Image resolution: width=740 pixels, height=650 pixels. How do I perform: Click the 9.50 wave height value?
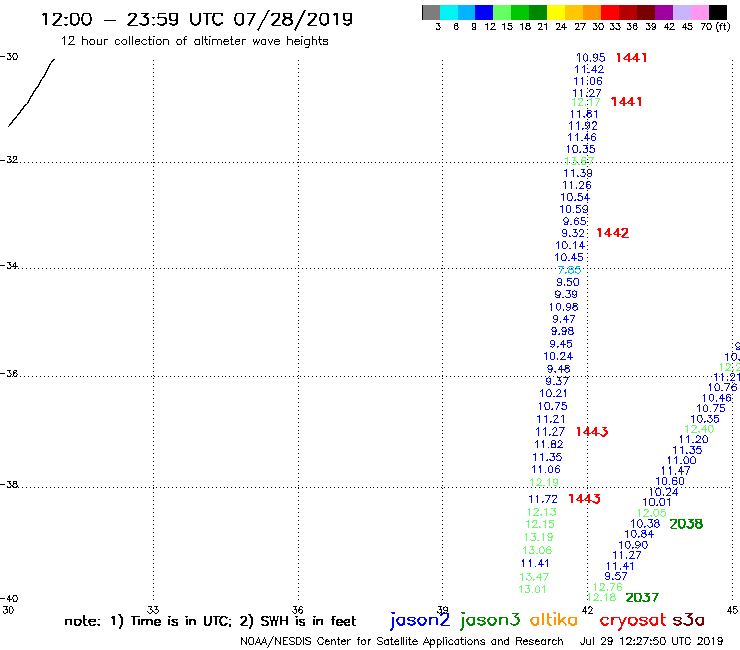coord(568,282)
